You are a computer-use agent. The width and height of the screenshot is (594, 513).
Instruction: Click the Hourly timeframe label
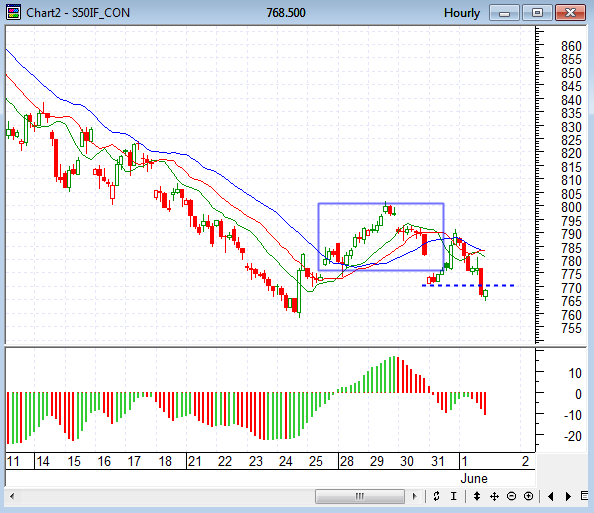[462, 13]
